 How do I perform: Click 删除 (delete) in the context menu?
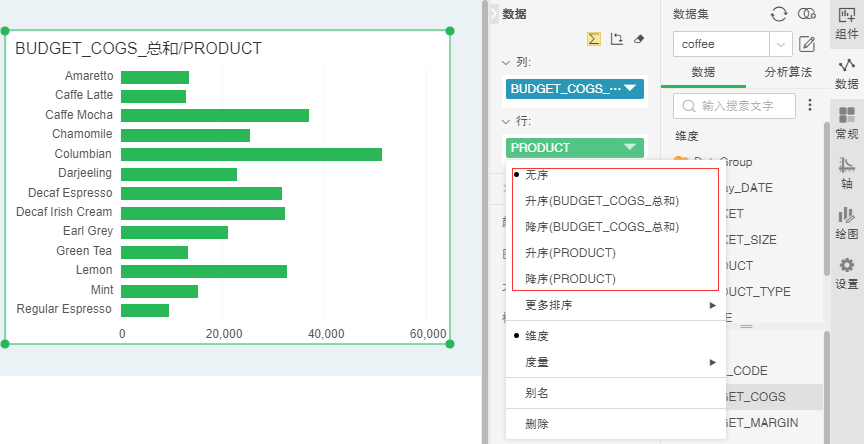[x=537, y=424]
